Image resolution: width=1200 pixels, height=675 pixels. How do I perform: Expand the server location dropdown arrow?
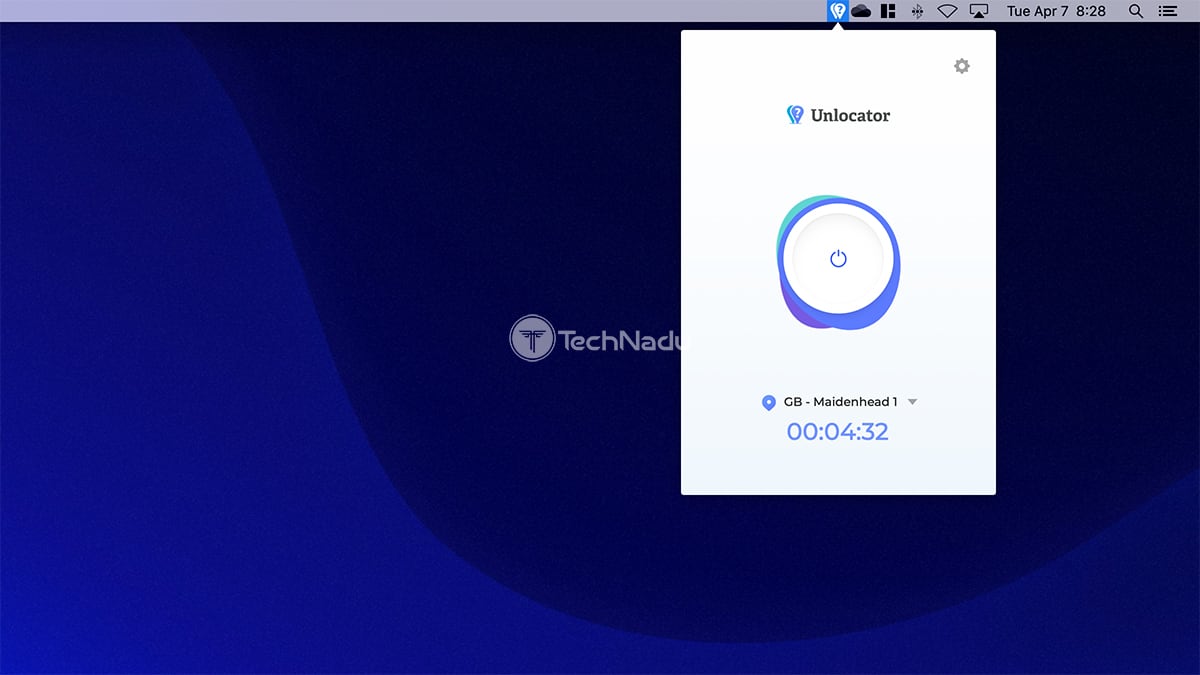click(912, 402)
